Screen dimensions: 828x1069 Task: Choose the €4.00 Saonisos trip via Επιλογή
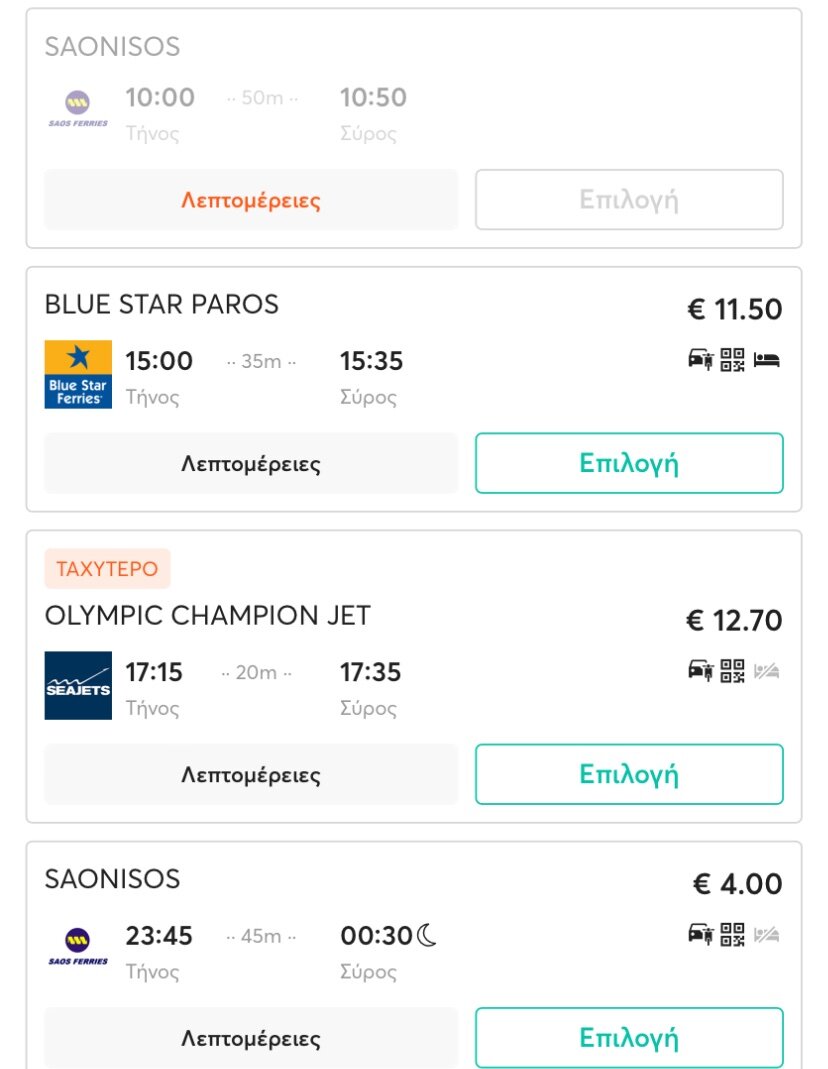(x=629, y=1038)
